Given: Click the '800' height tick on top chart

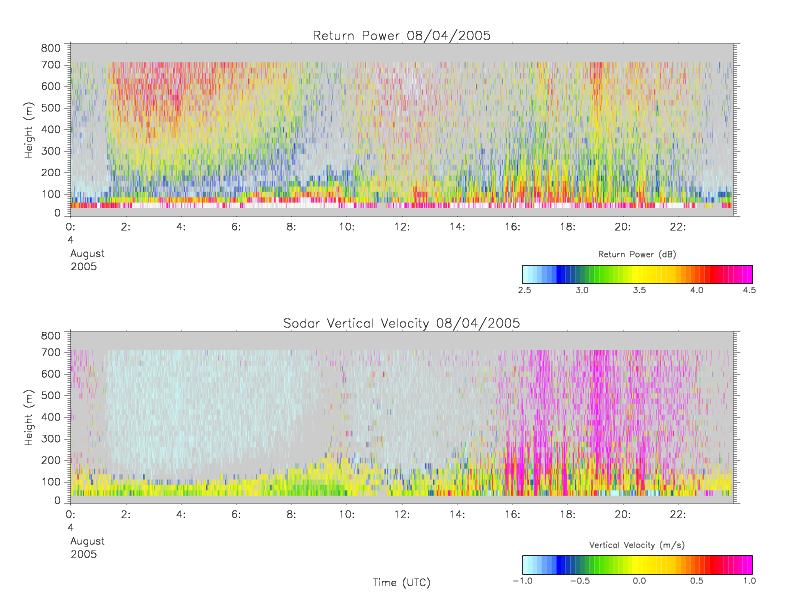Looking at the screenshot, I should pyautogui.click(x=50, y=48).
